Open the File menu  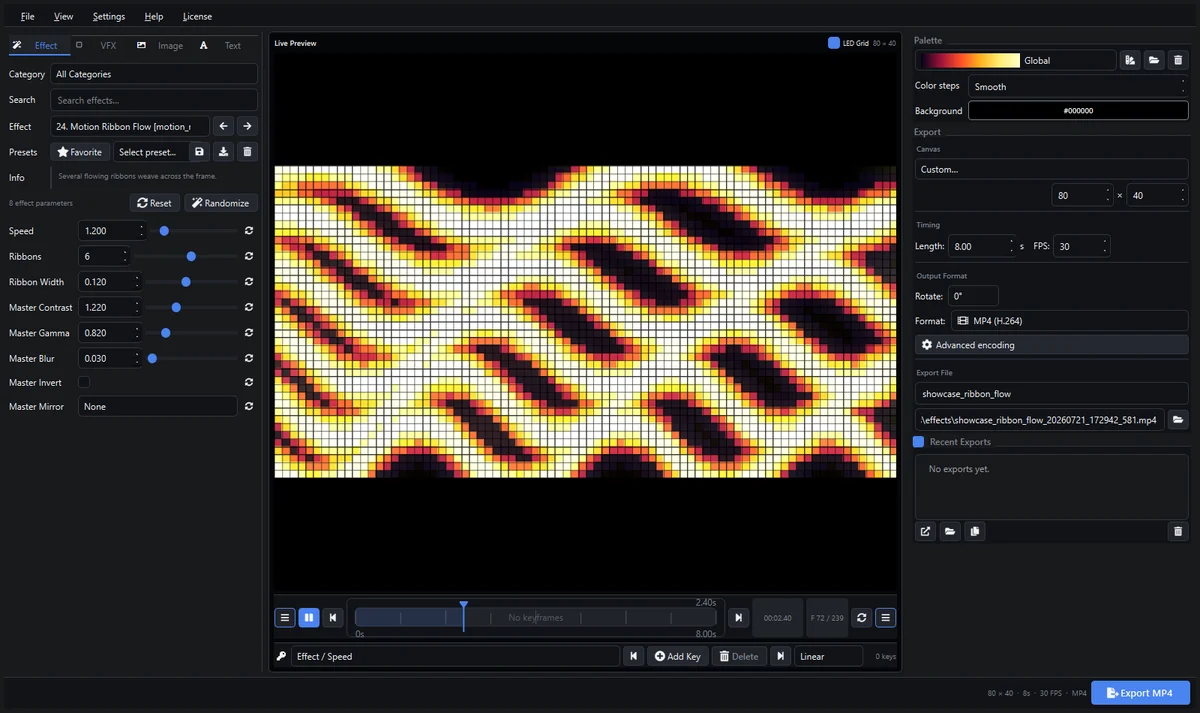(x=28, y=16)
